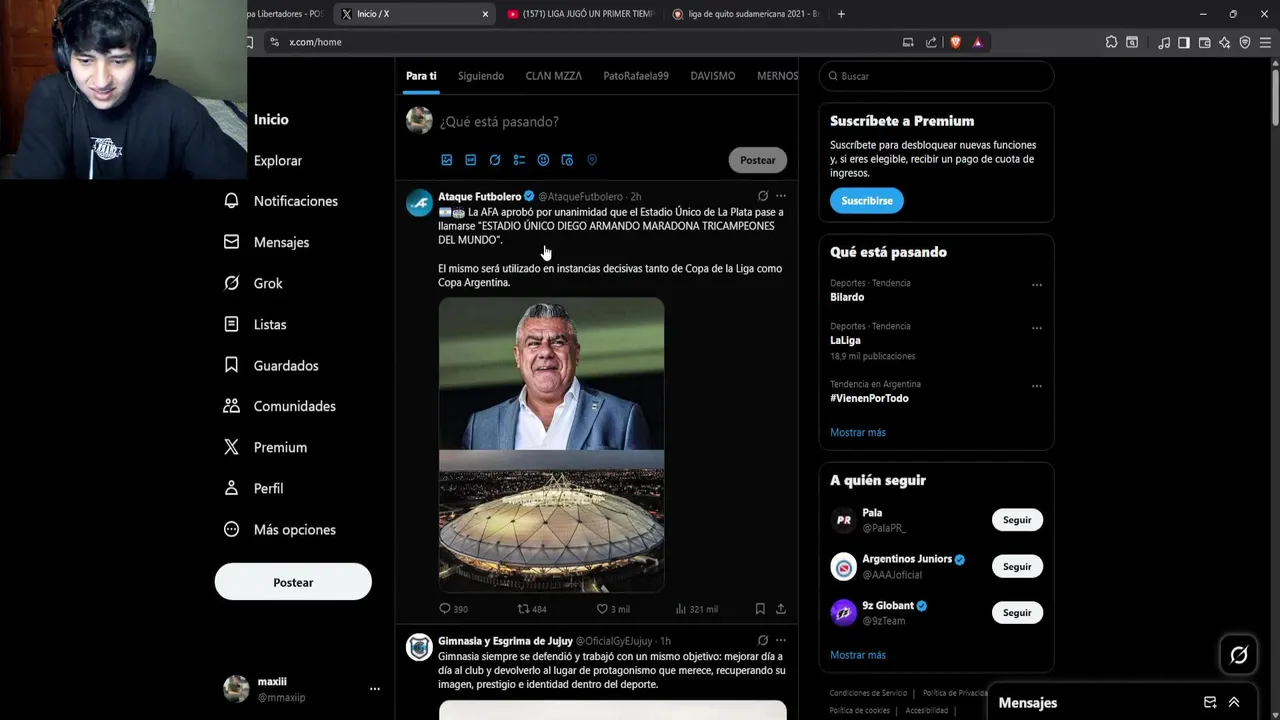Schedule the post with calendar icon
The height and width of the screenshot is (720, 1280).
click(567, 160)
